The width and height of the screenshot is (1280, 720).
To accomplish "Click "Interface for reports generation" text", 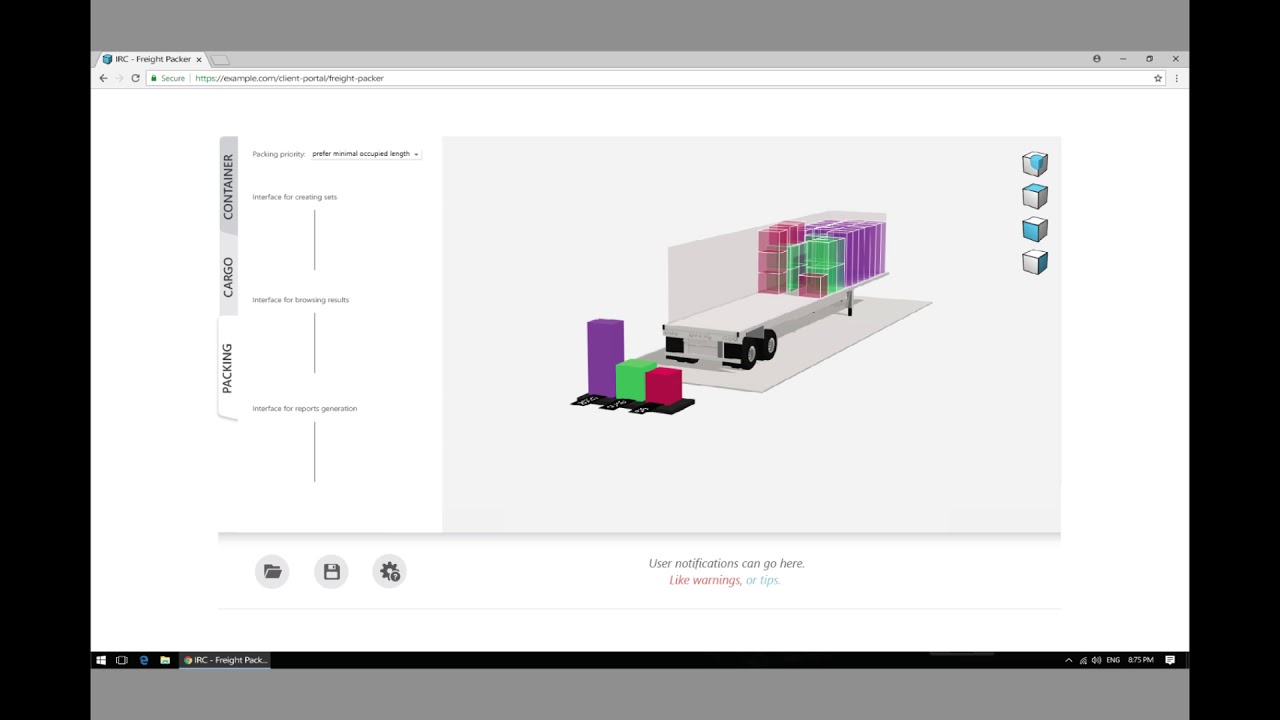I will tap(305, 409).
